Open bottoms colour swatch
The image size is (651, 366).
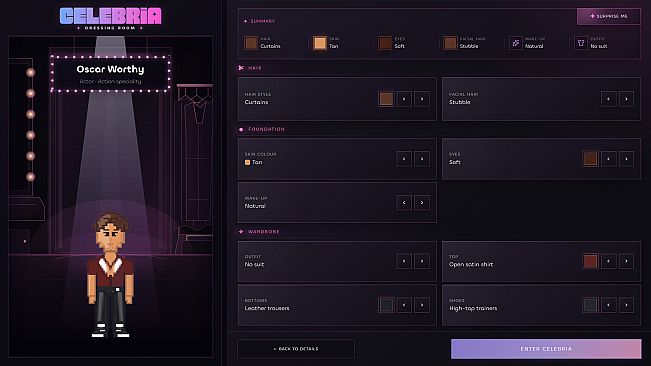(386, 305)
